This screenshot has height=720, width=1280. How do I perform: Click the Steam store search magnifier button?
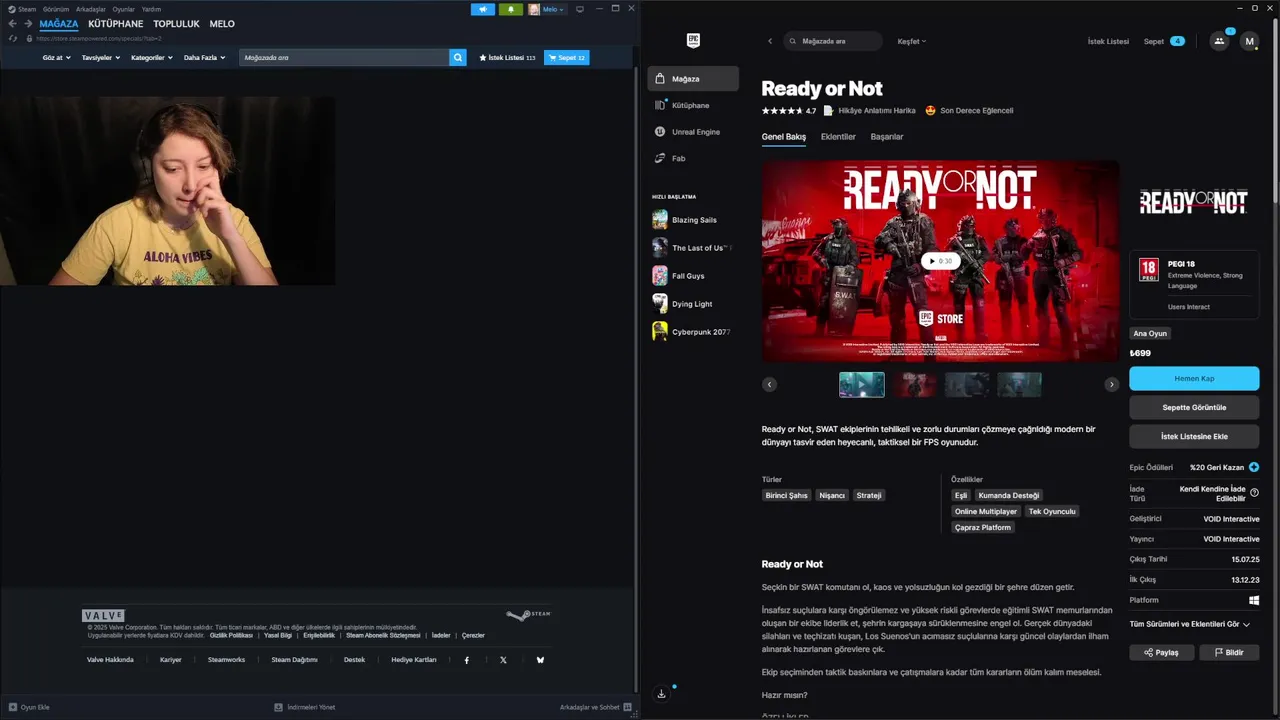[x=458, y=58]
